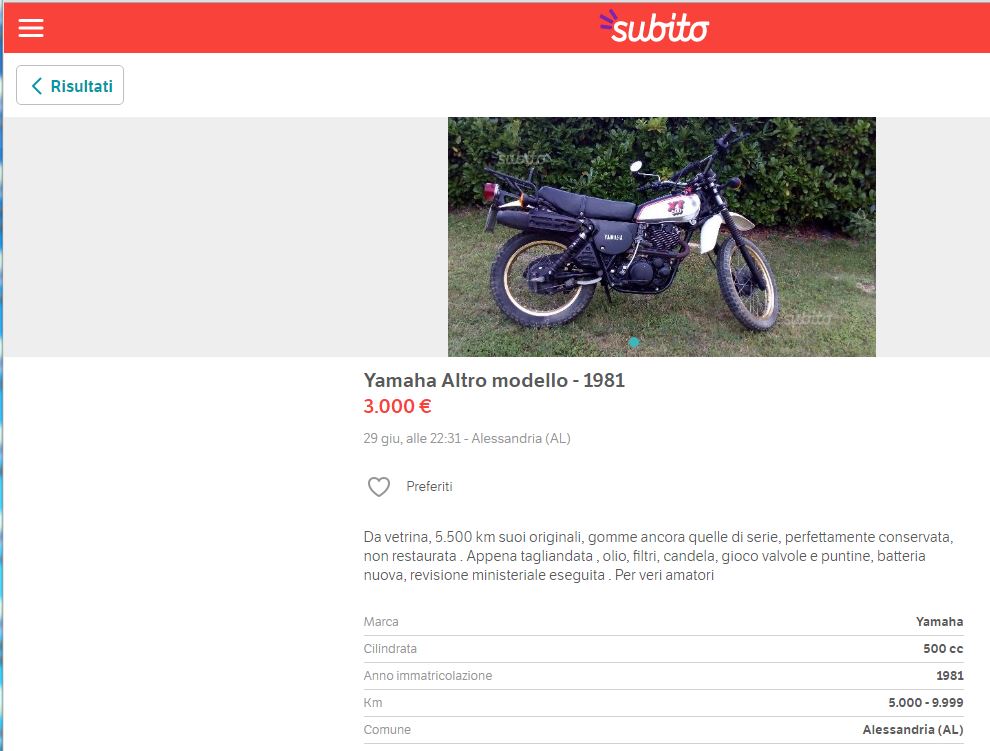Click the Subito logo
Screen dimensions: 990x751
point(654,27)
